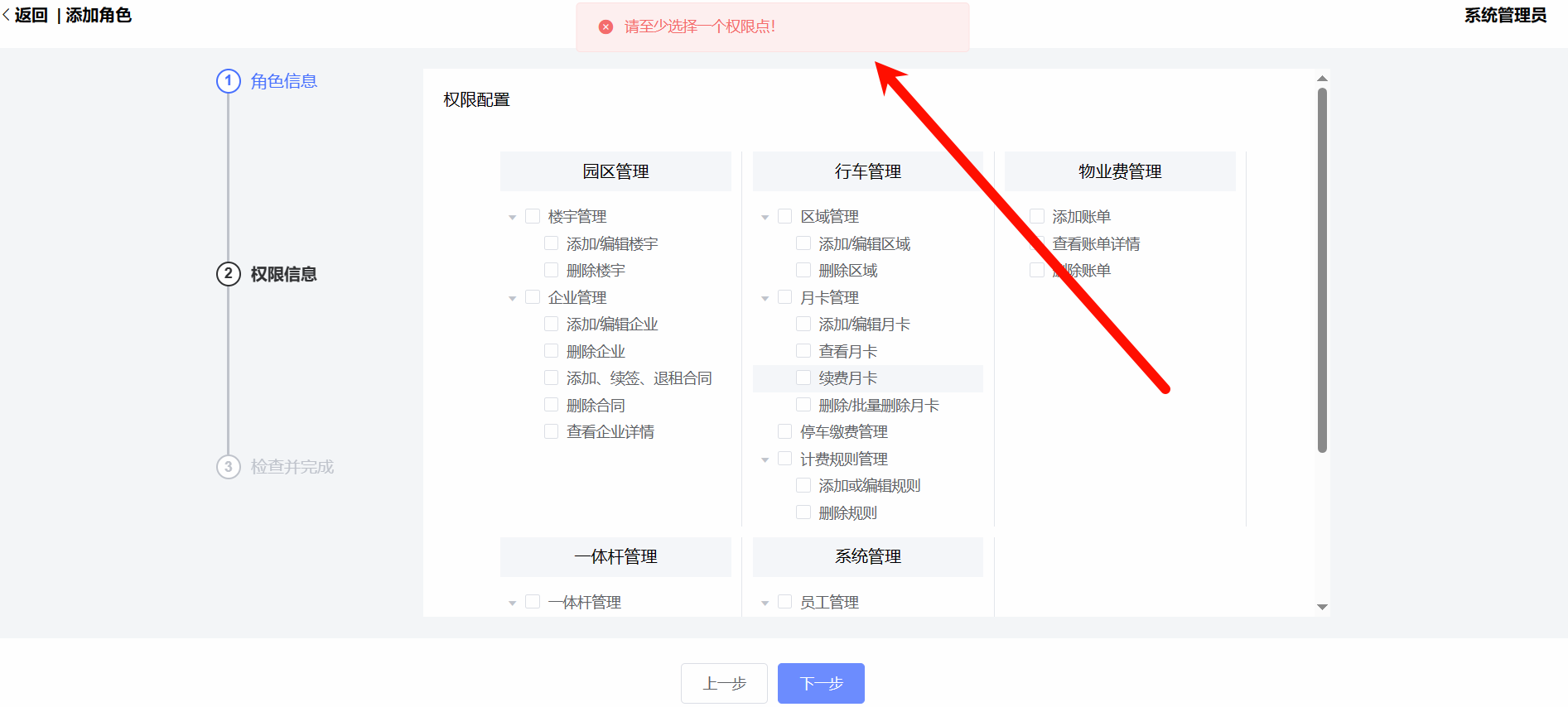Click scrollbar up arrow in permission panel
This screenshot has width=1568, height=707.
pos(1322,79)
